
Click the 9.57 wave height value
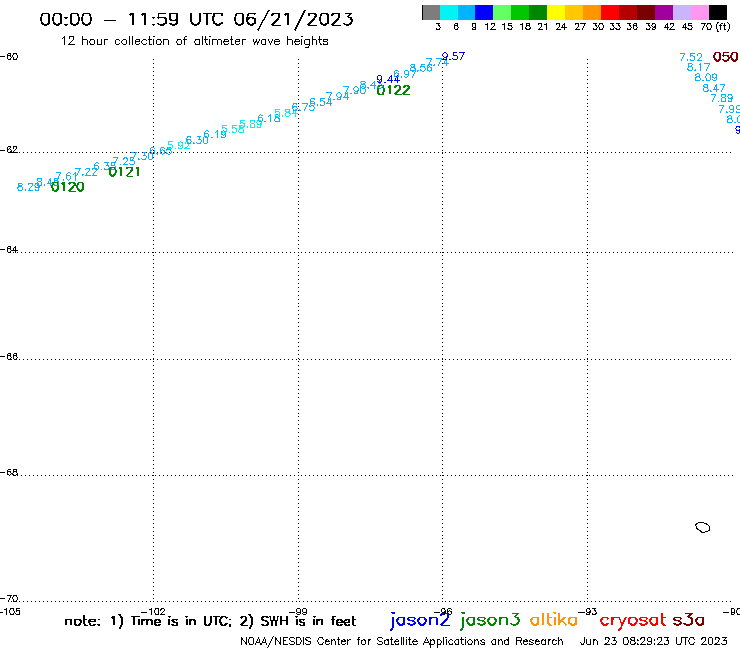pos(454,56)
